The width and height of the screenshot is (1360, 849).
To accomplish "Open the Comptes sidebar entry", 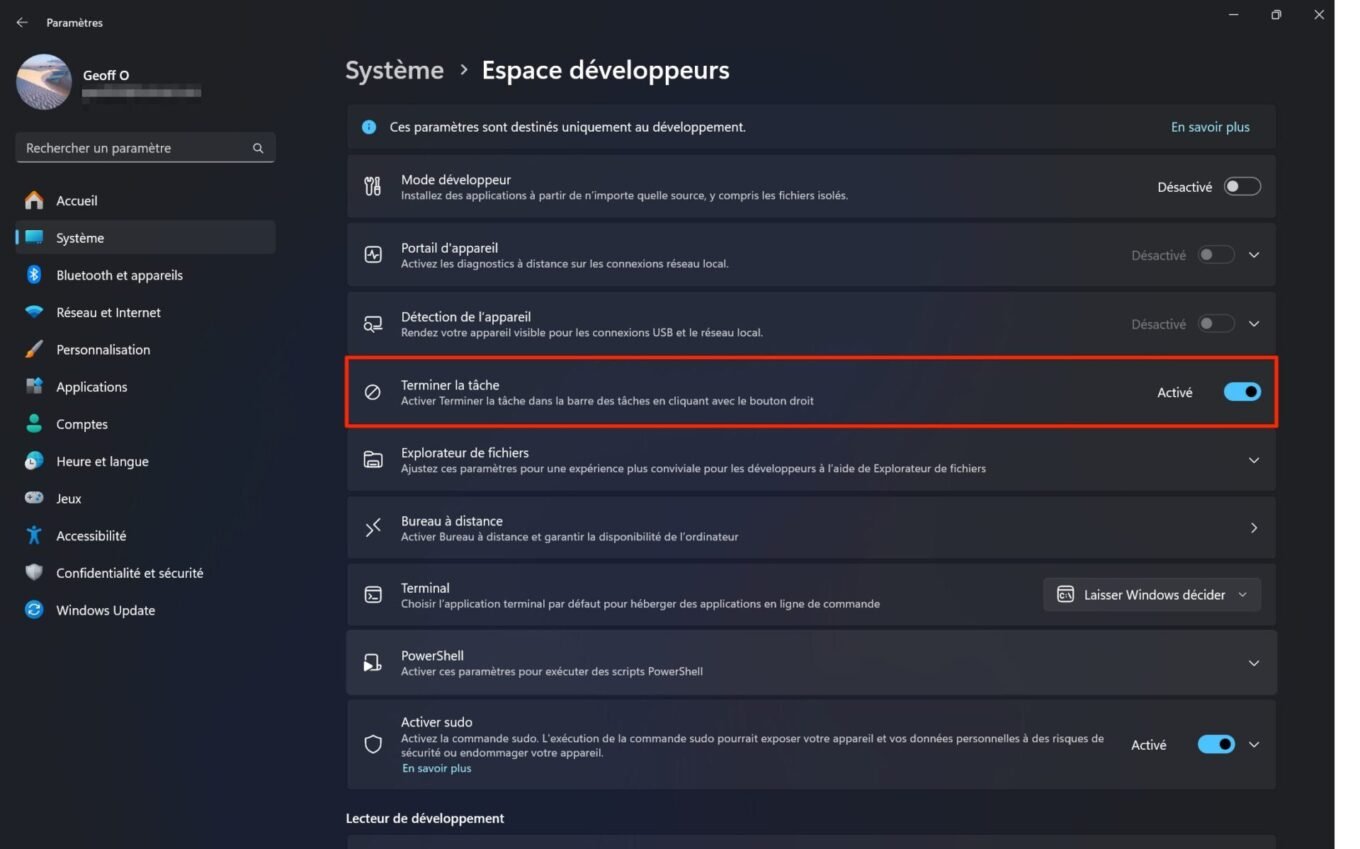I will (x=145, y=424).
